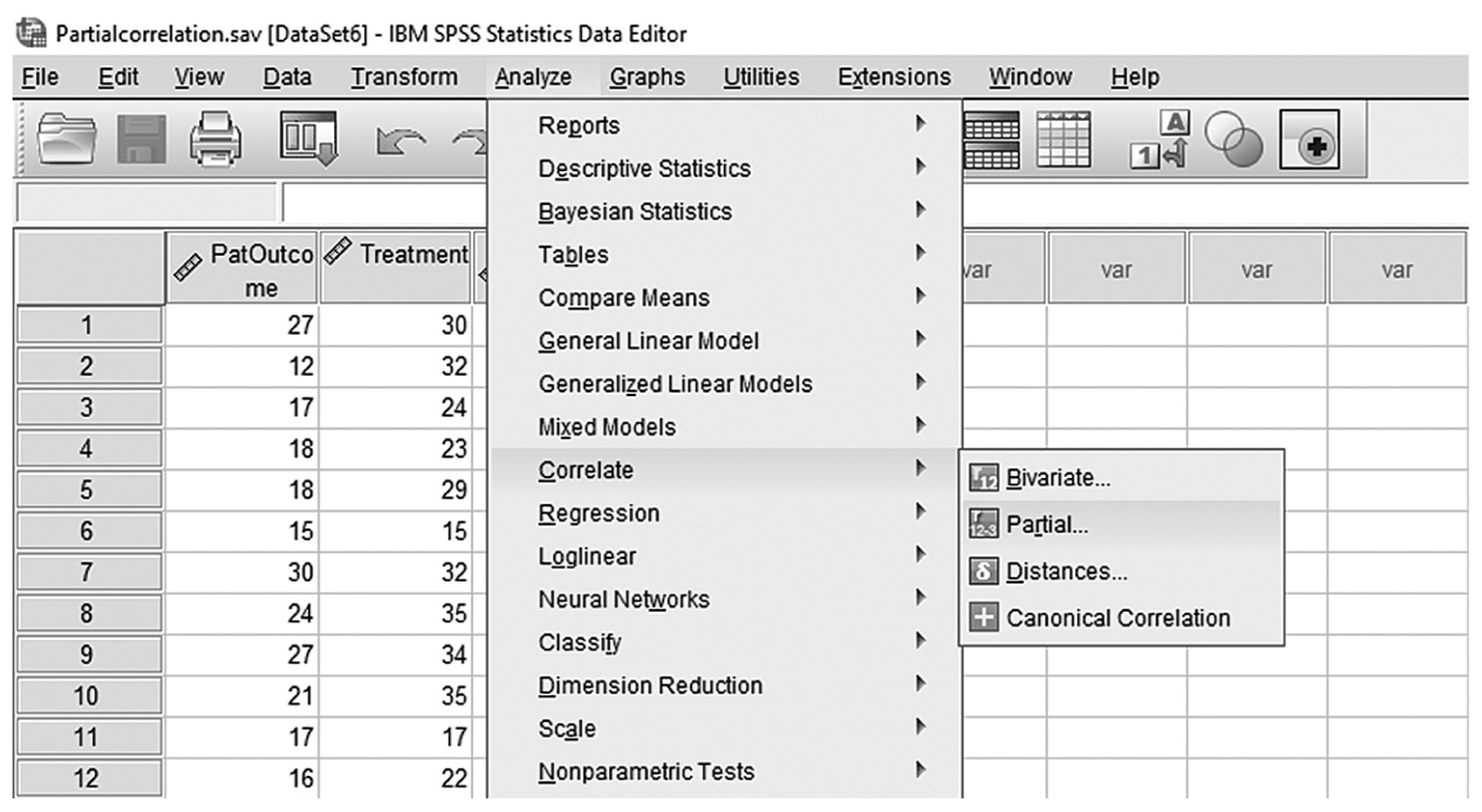This screenshot has height=812, width=1482.
Task: Open data document folder icon
Action: 66,139
